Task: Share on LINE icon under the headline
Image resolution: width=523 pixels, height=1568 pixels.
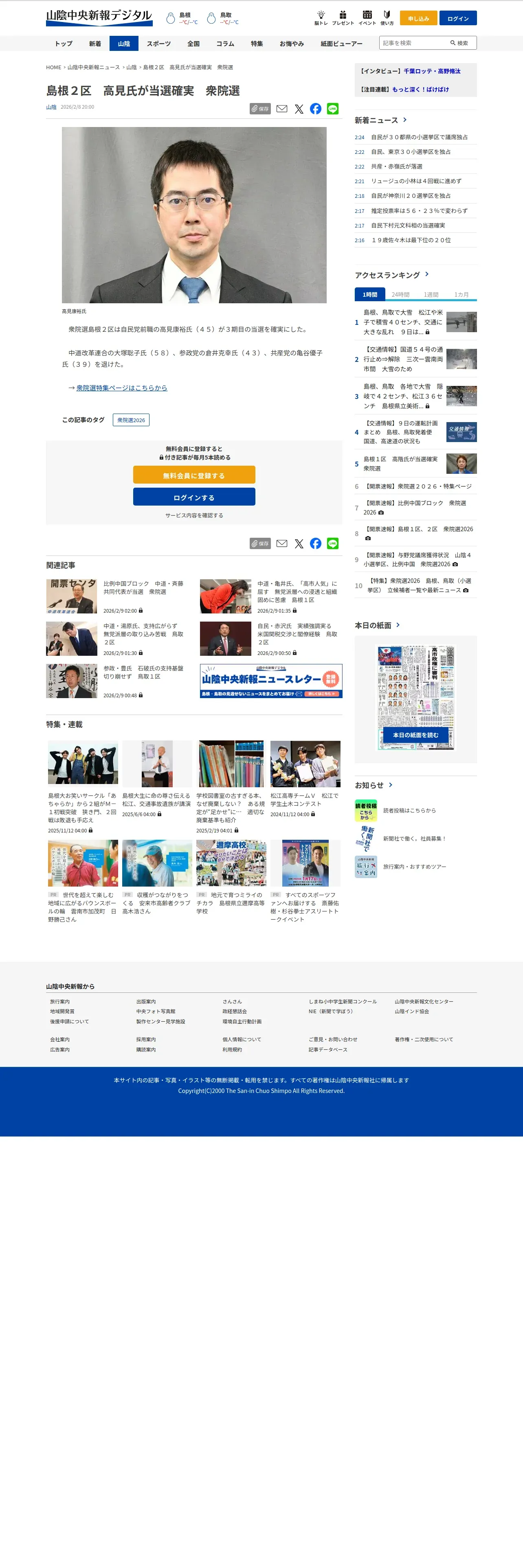Action: coord(332,109)
